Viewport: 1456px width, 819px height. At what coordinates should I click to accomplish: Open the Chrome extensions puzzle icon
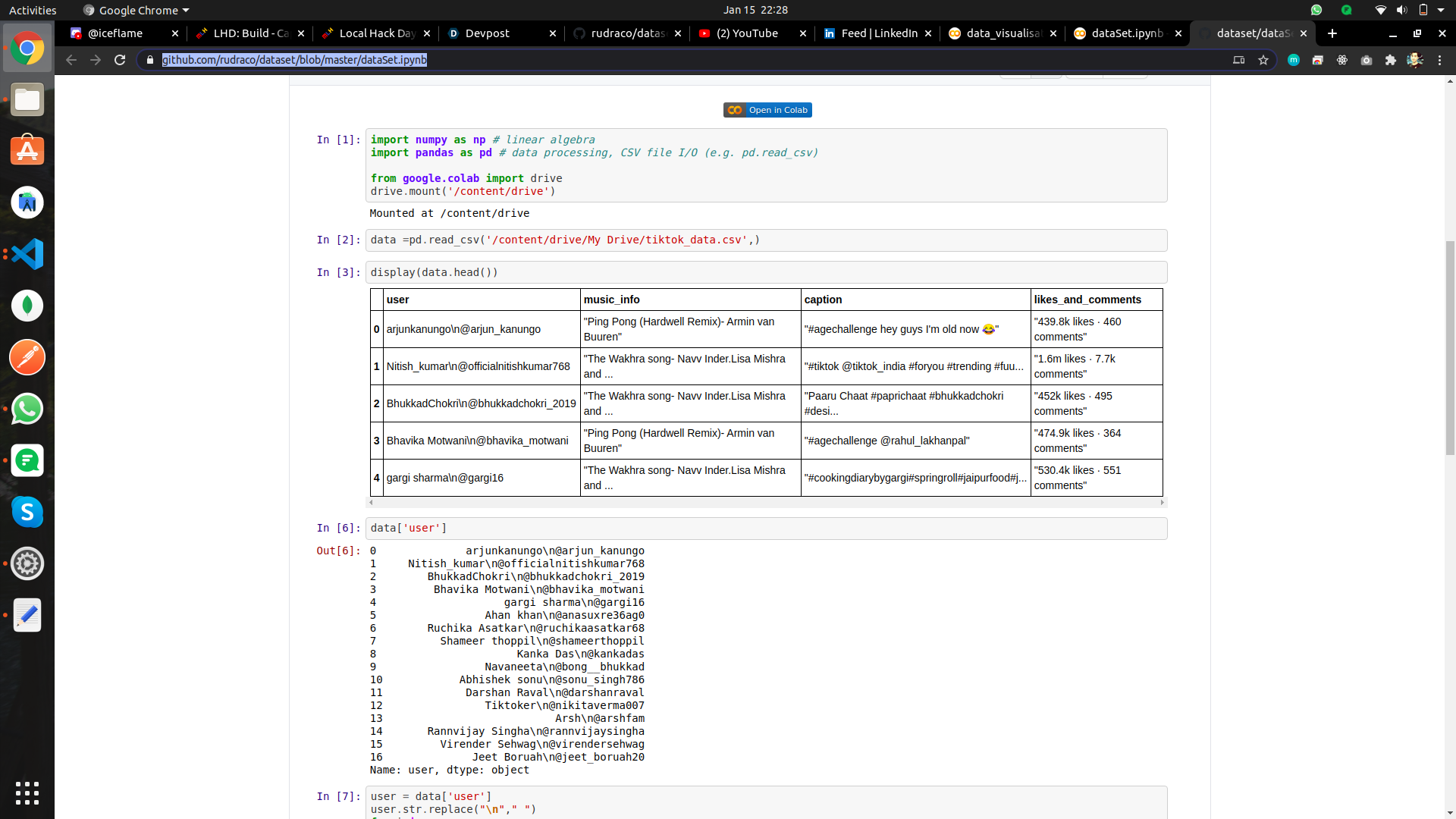pyautogui.click(x=1391, y=60)
